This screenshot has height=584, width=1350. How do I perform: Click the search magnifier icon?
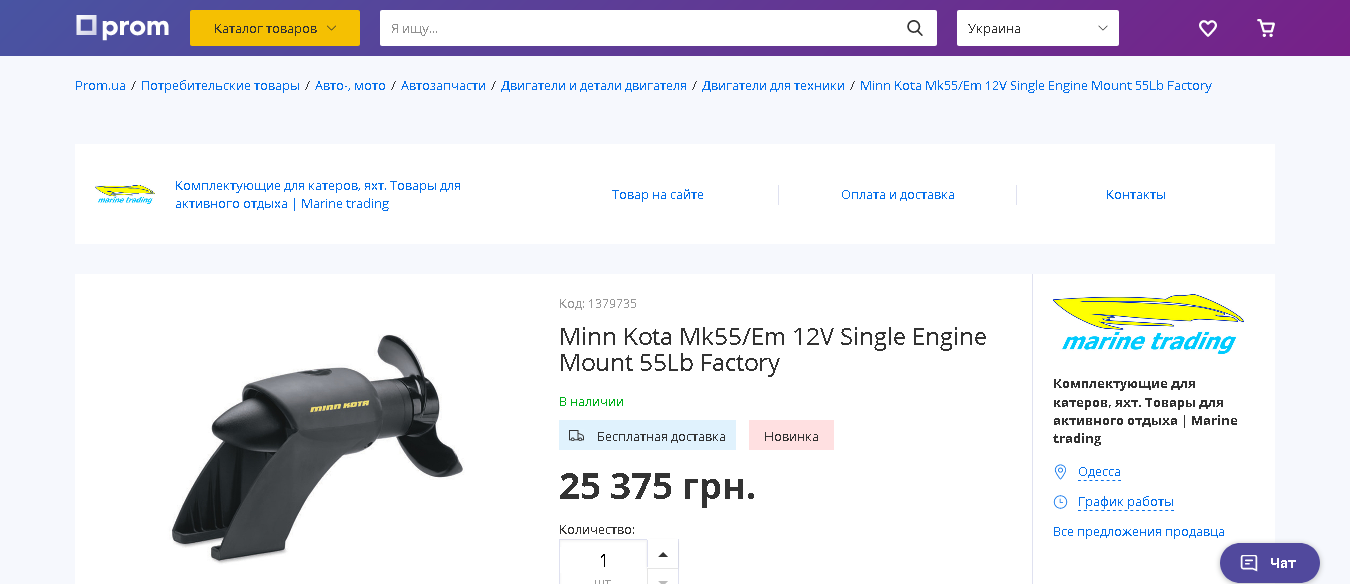point(915,28)
